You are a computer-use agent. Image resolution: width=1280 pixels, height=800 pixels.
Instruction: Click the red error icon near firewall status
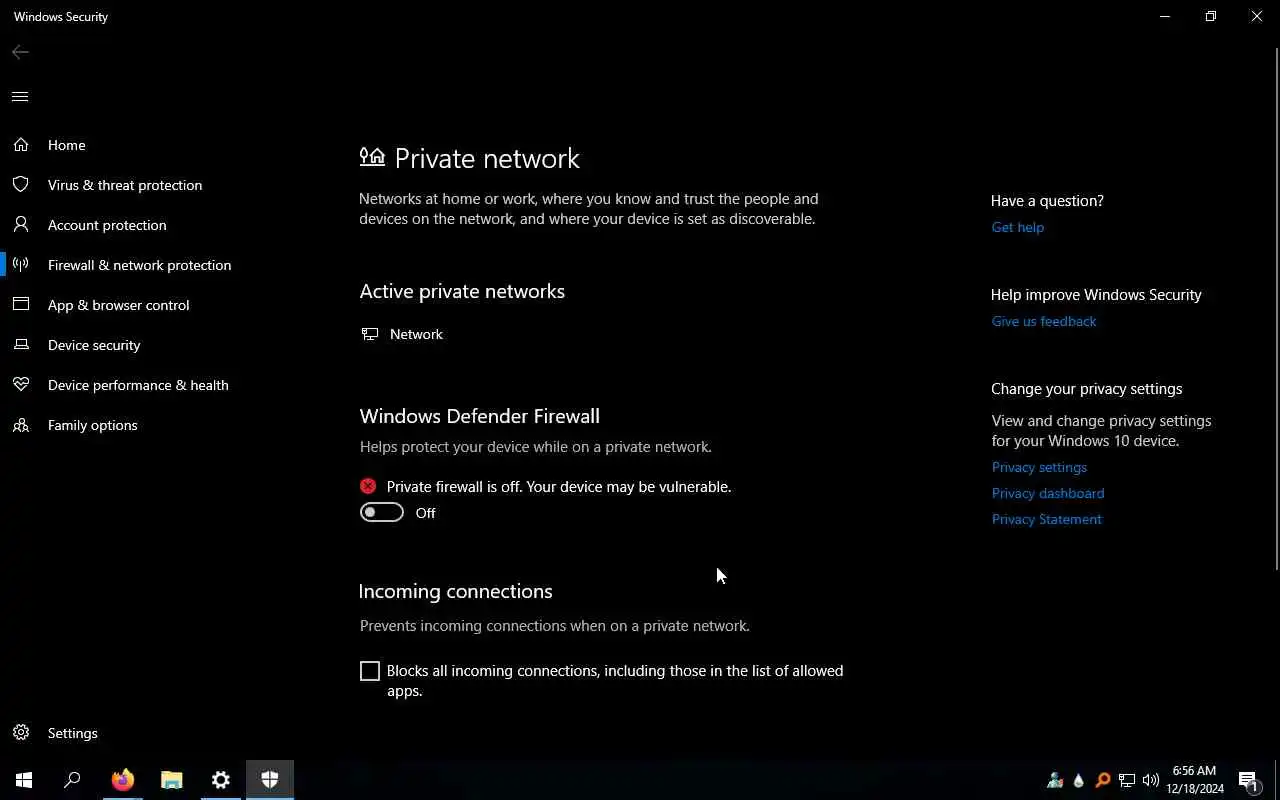pyautogui.click(x=368, y=486)
